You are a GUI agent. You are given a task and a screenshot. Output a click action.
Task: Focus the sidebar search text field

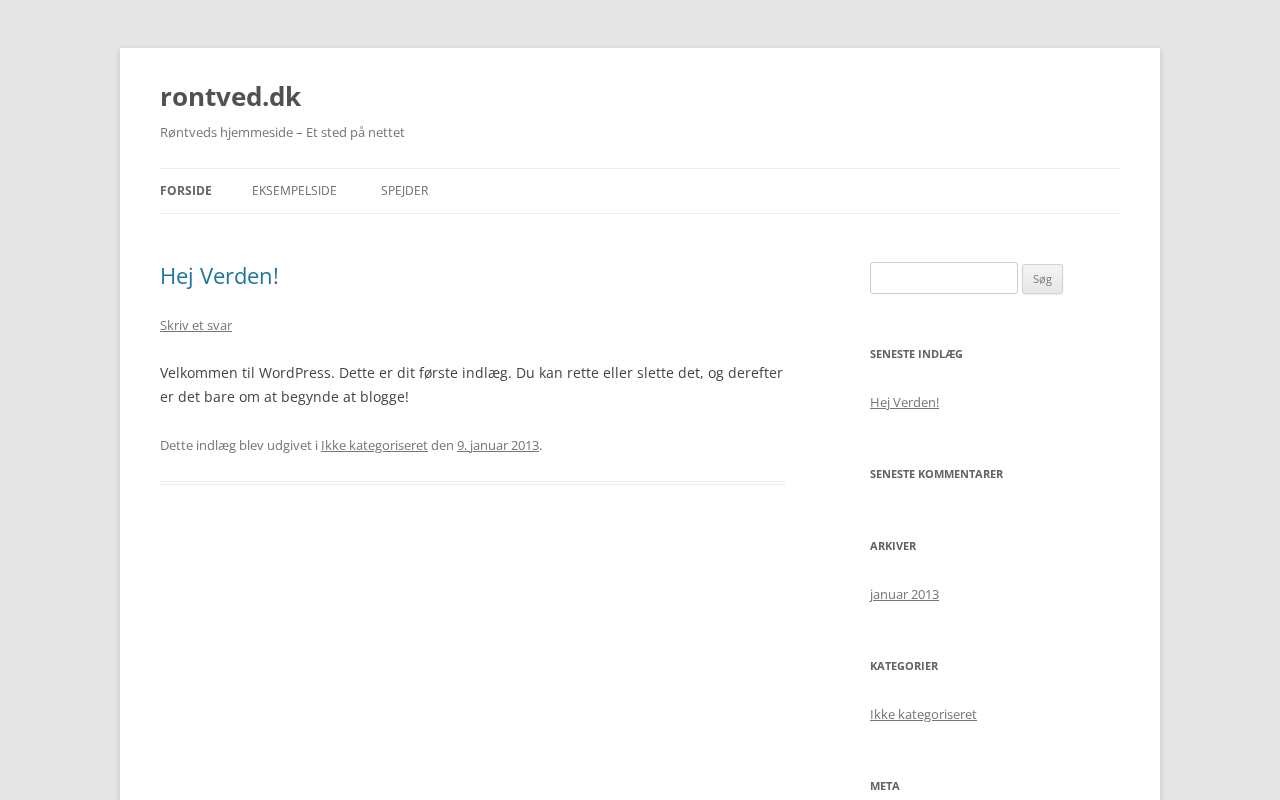(x=943, y=278)
